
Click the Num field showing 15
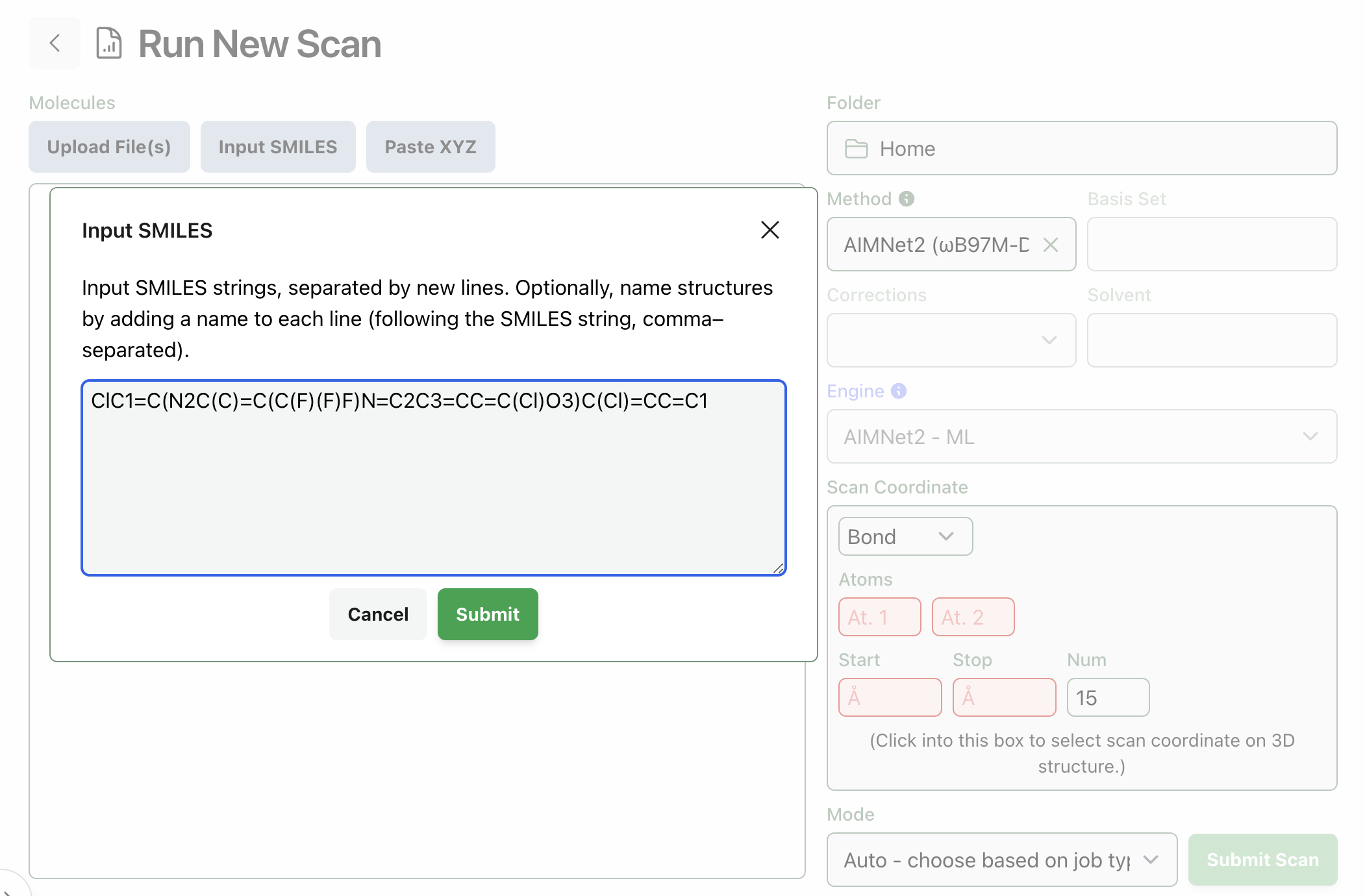[x=1108, y=697]
